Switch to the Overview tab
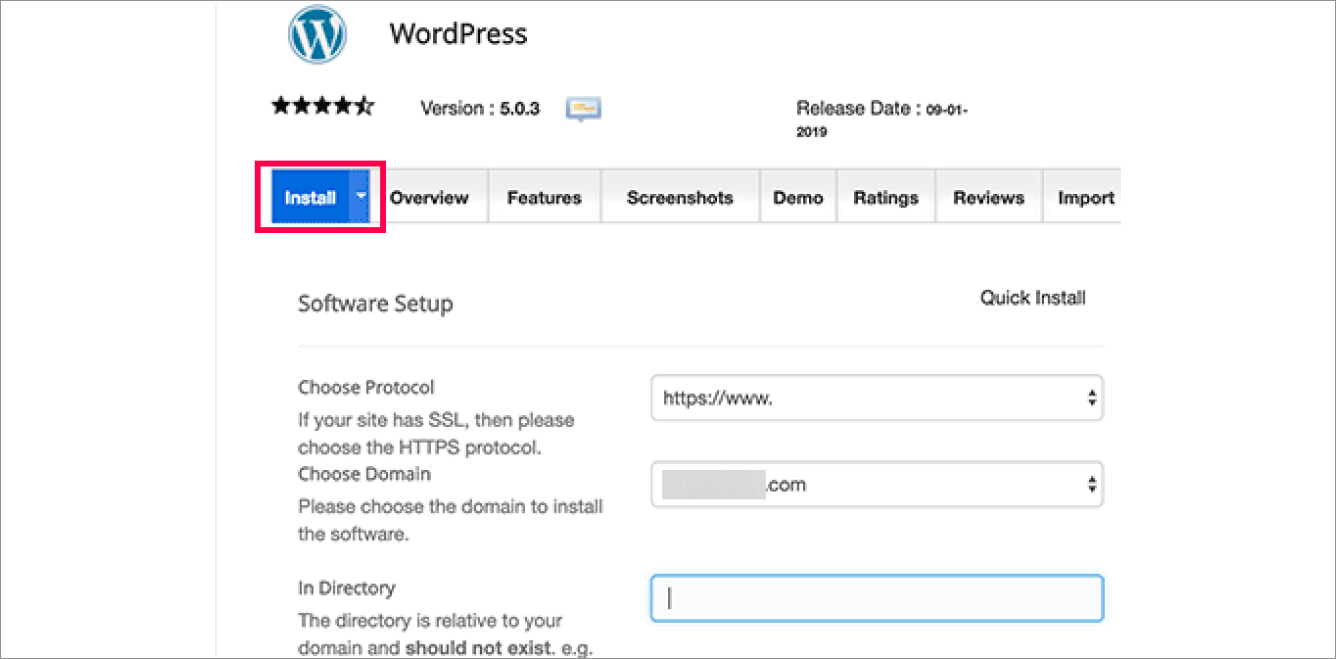Screen dimensions: 1336x659 tap(429, 198)
